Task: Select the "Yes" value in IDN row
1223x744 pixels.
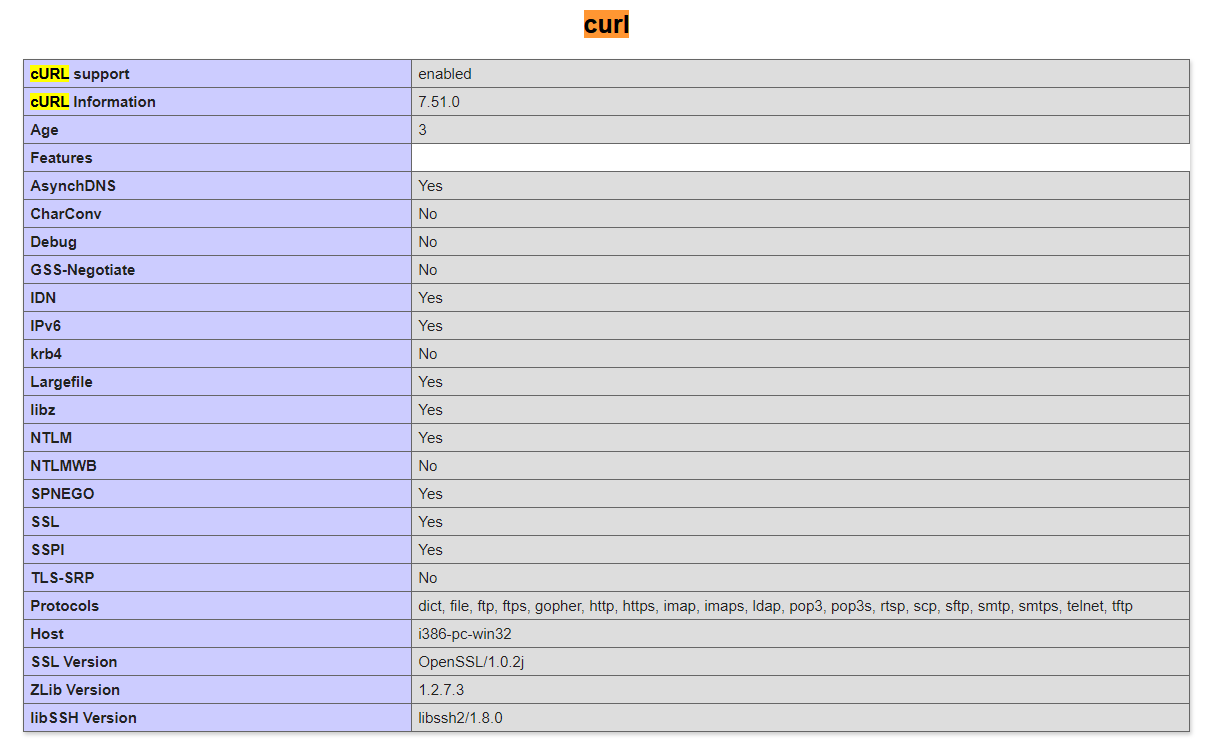Action: pos(430,298)
